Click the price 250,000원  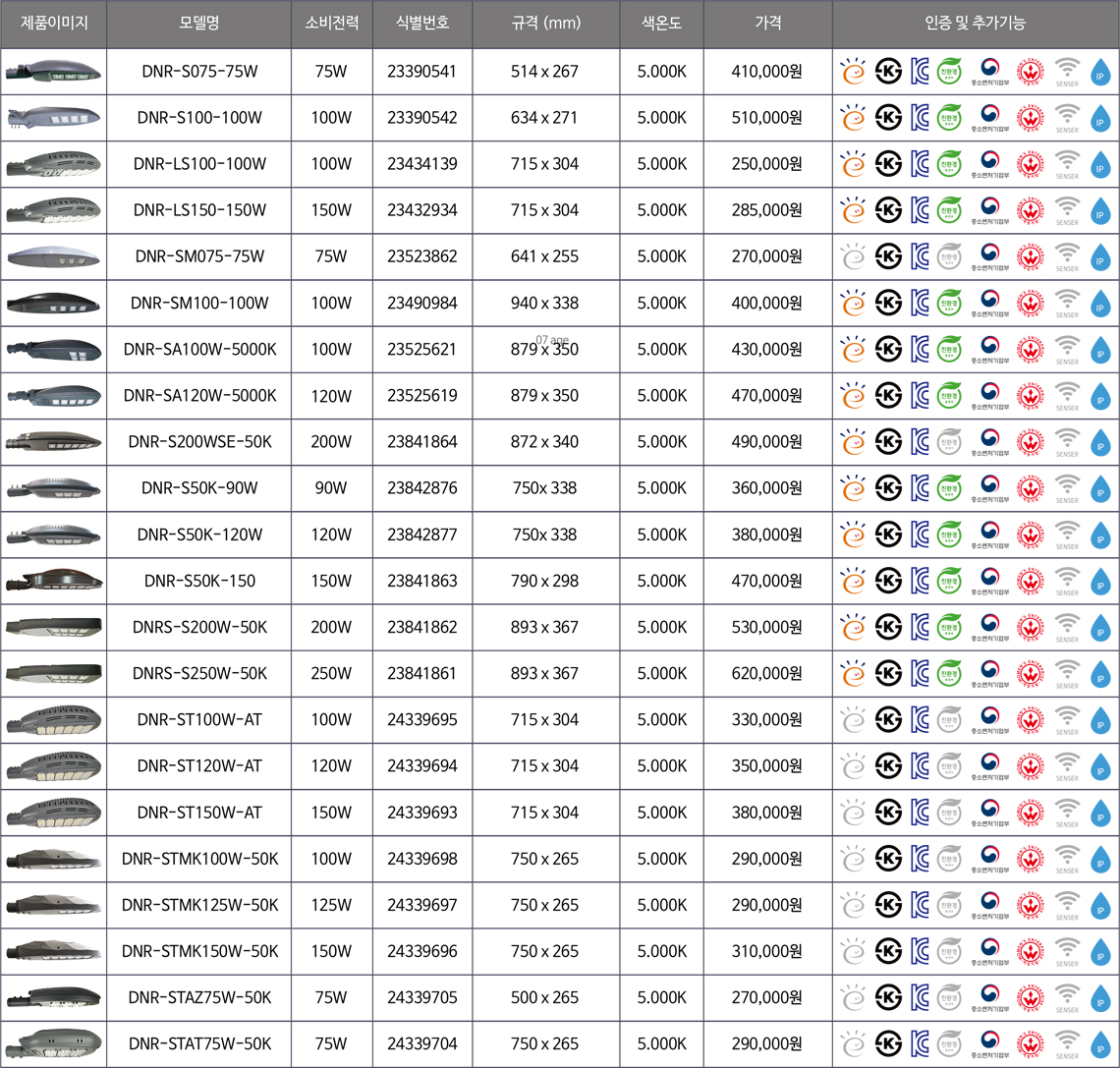[766, 164]
